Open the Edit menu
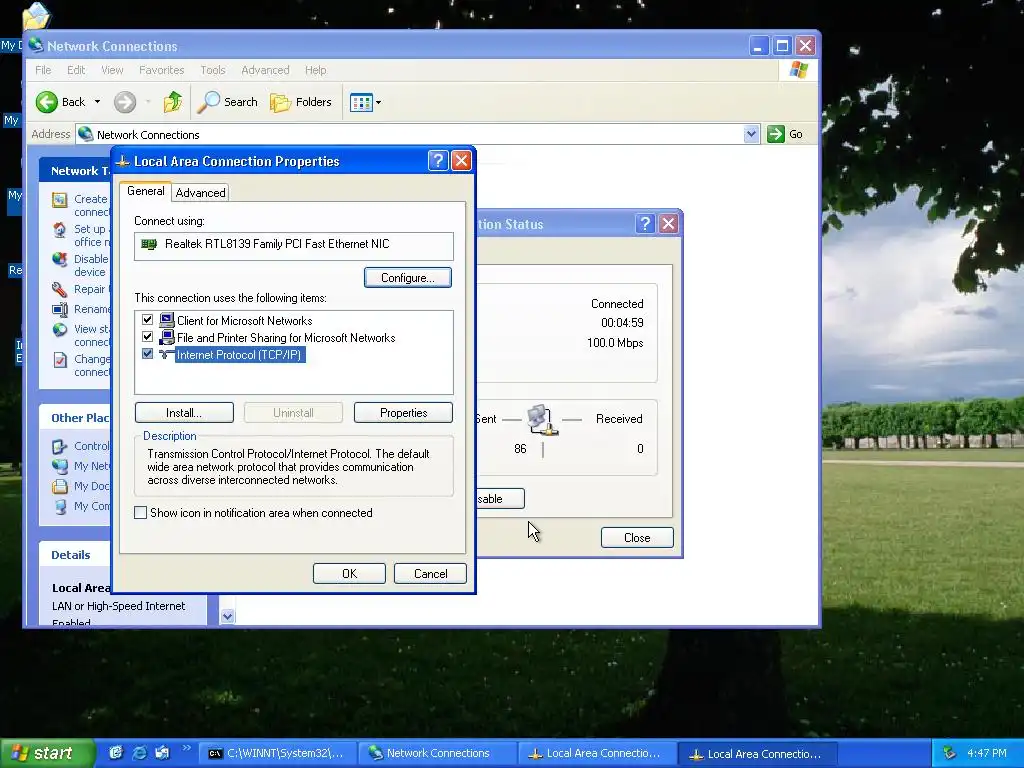1024x768 pixels. [76, 70]
